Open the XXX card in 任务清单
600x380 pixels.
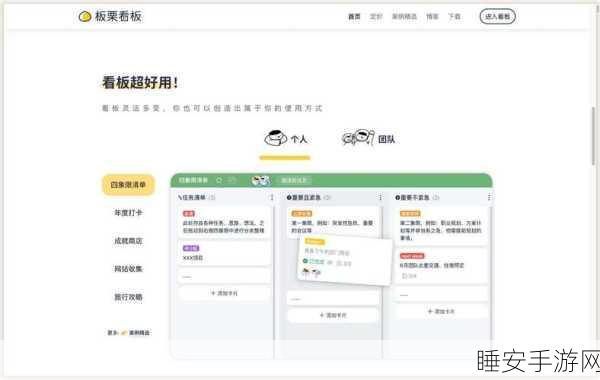[x=224, y=253]
